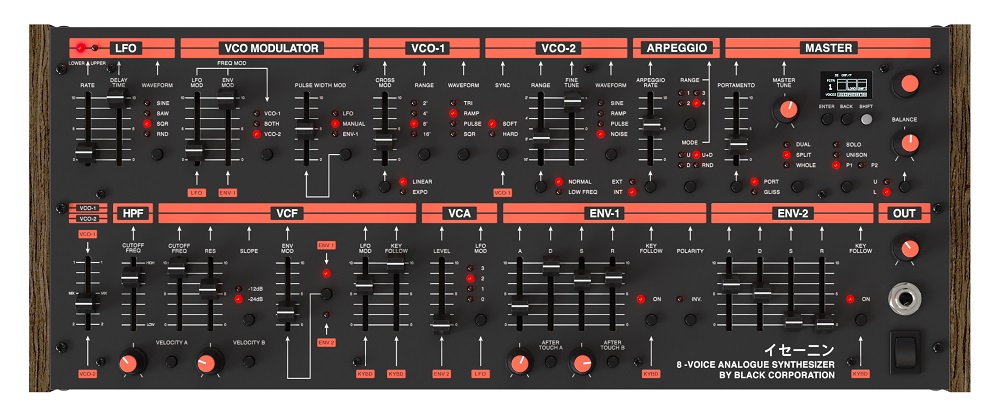Click the Freq Mod destination selector button
The image size is (1000, 420).
click(x=267, y=154)
